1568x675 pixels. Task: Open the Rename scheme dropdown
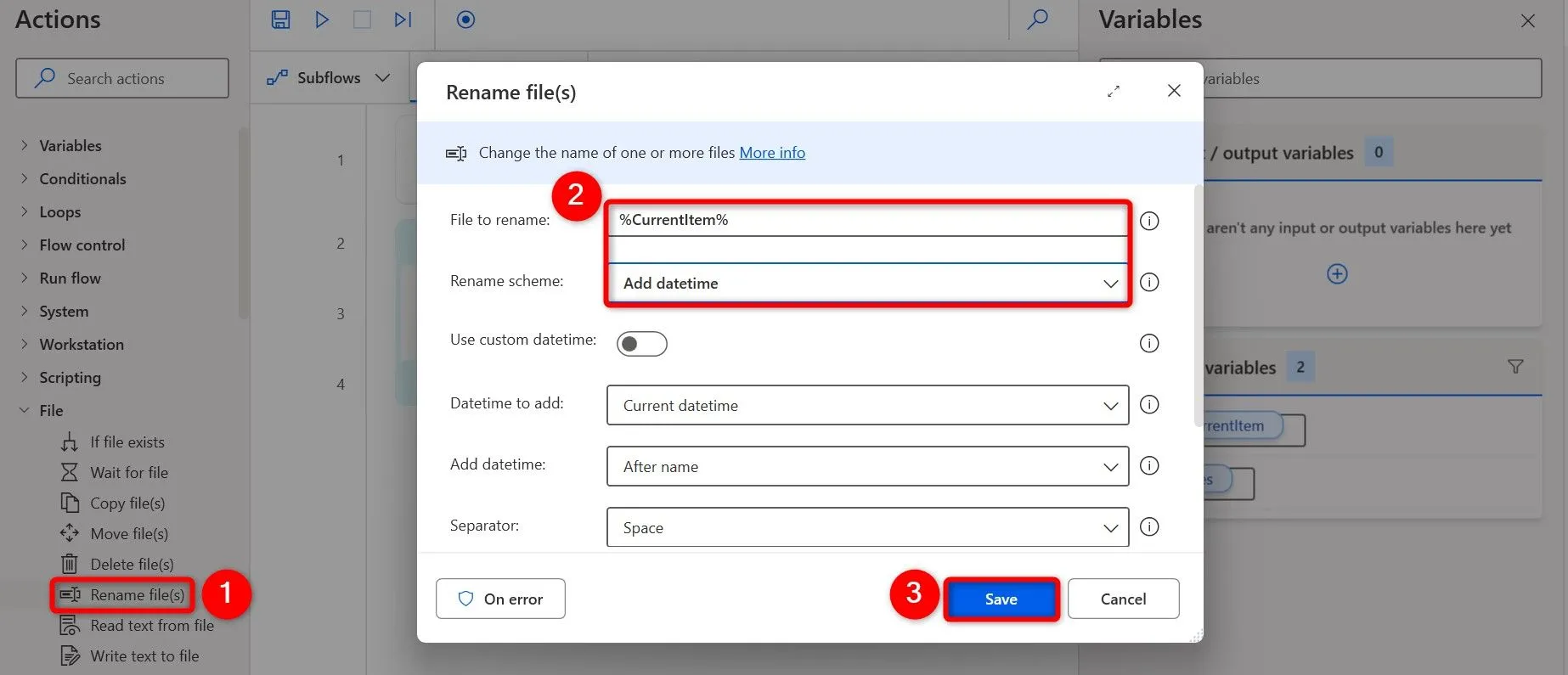point(866,284)
